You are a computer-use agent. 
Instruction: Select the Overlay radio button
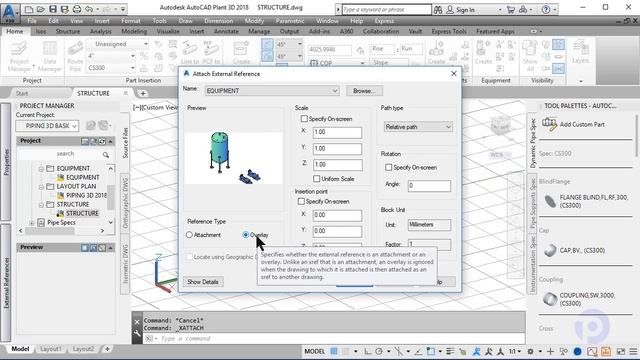click(x=245, y=235)
